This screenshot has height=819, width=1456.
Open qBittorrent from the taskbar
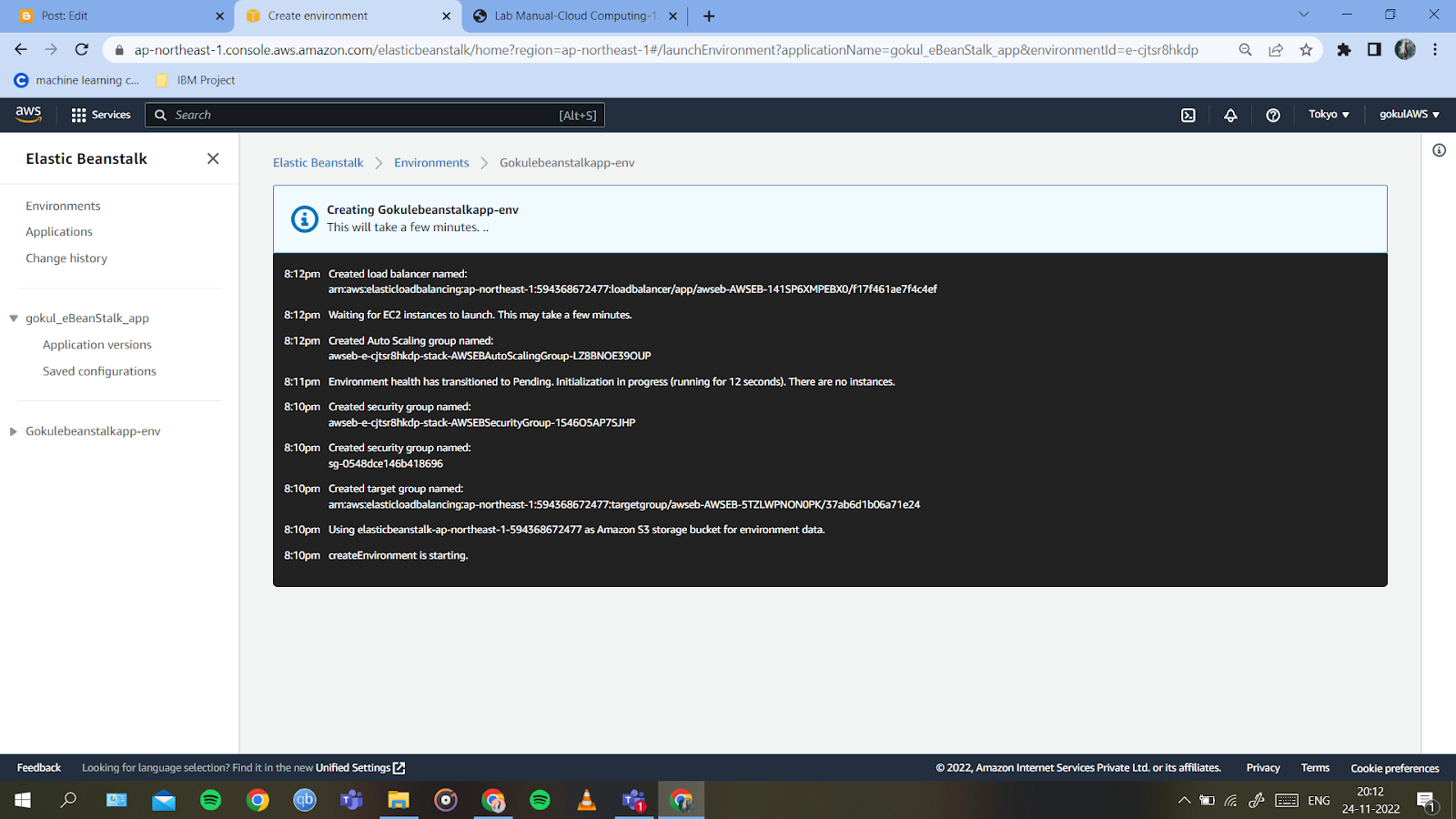305,800
